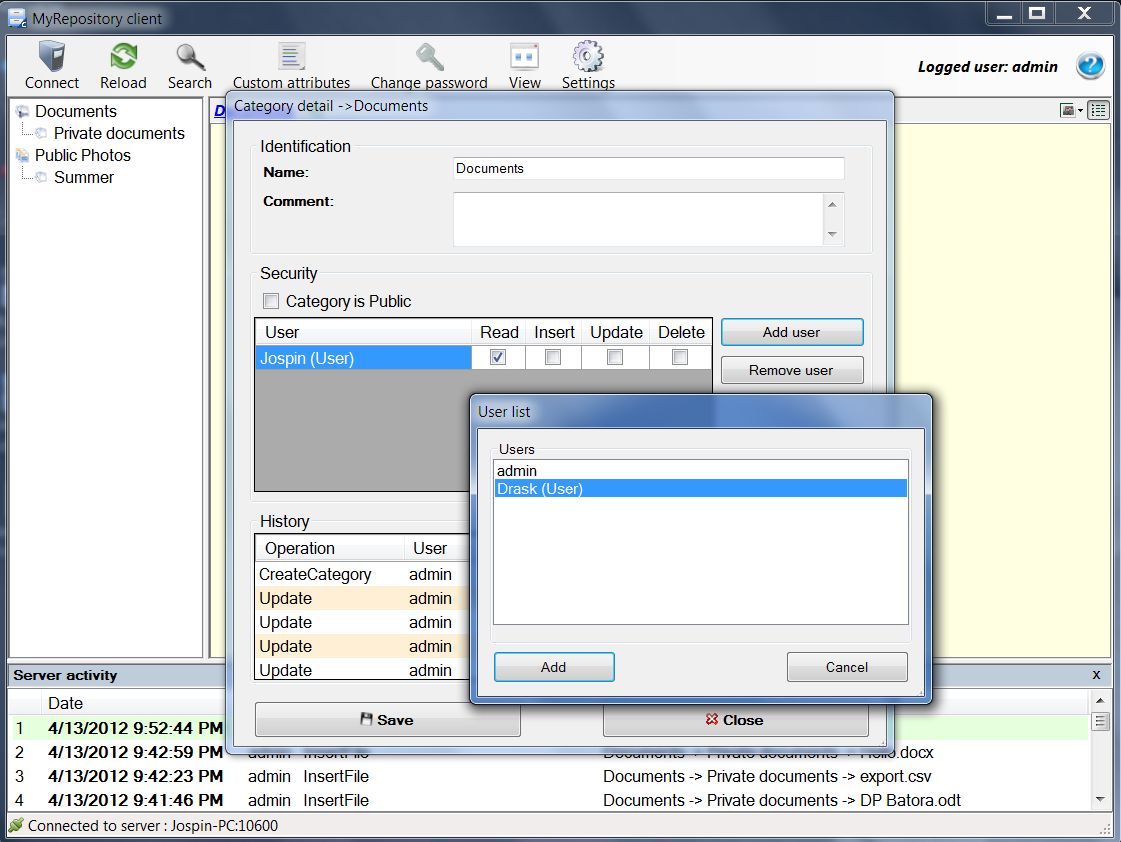Confirm with the Add button in User list
1121x842 pixels.
click(x=553, y=667)
